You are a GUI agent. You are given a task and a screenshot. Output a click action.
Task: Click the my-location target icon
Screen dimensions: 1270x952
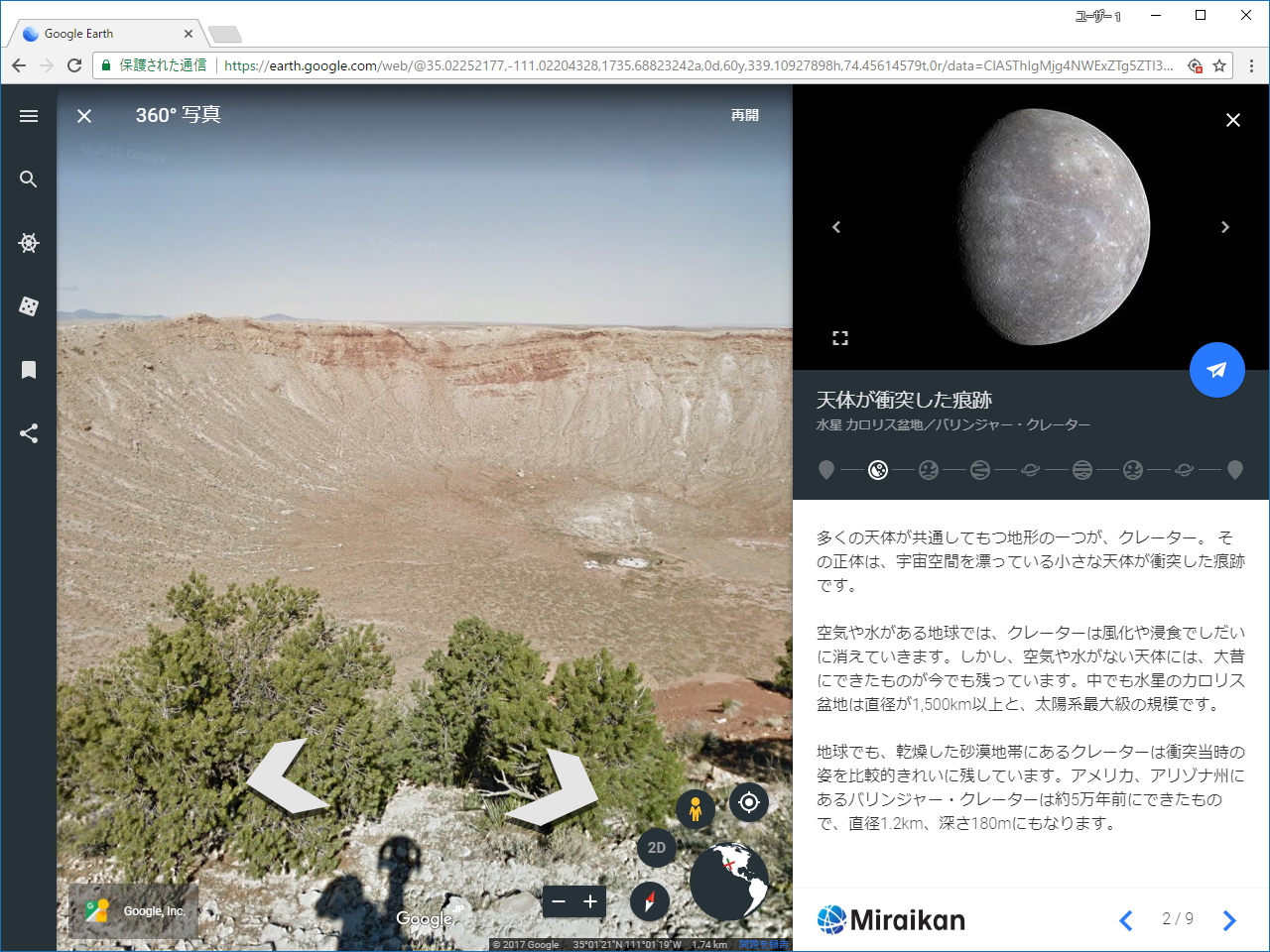(749, 801)
